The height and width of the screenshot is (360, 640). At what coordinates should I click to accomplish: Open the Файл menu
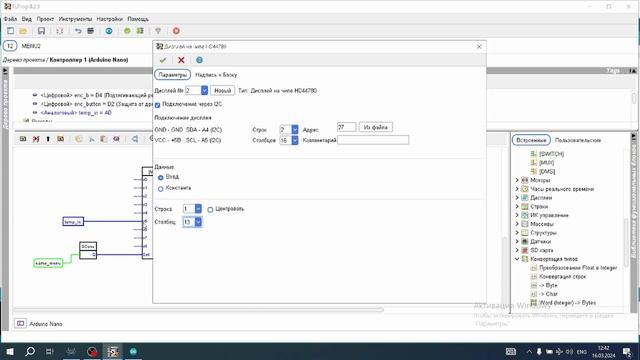pyautogui.click(x=10, y=19)
